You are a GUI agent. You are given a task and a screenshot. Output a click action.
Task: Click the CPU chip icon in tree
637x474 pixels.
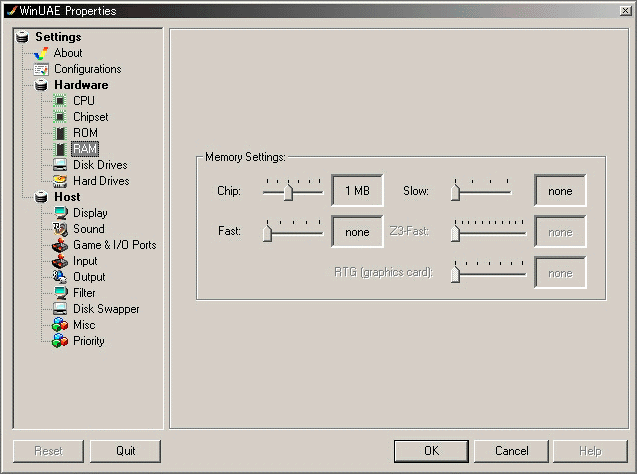[x=60, y=101]
